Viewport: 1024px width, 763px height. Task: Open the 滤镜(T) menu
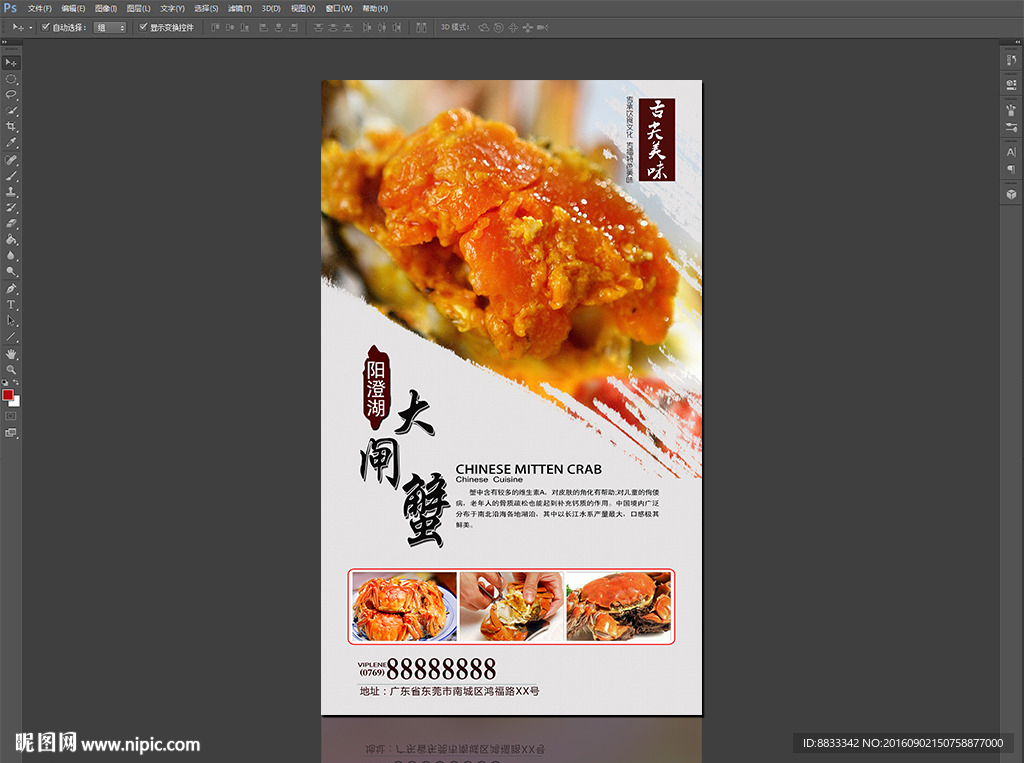(x=240, y=8)
